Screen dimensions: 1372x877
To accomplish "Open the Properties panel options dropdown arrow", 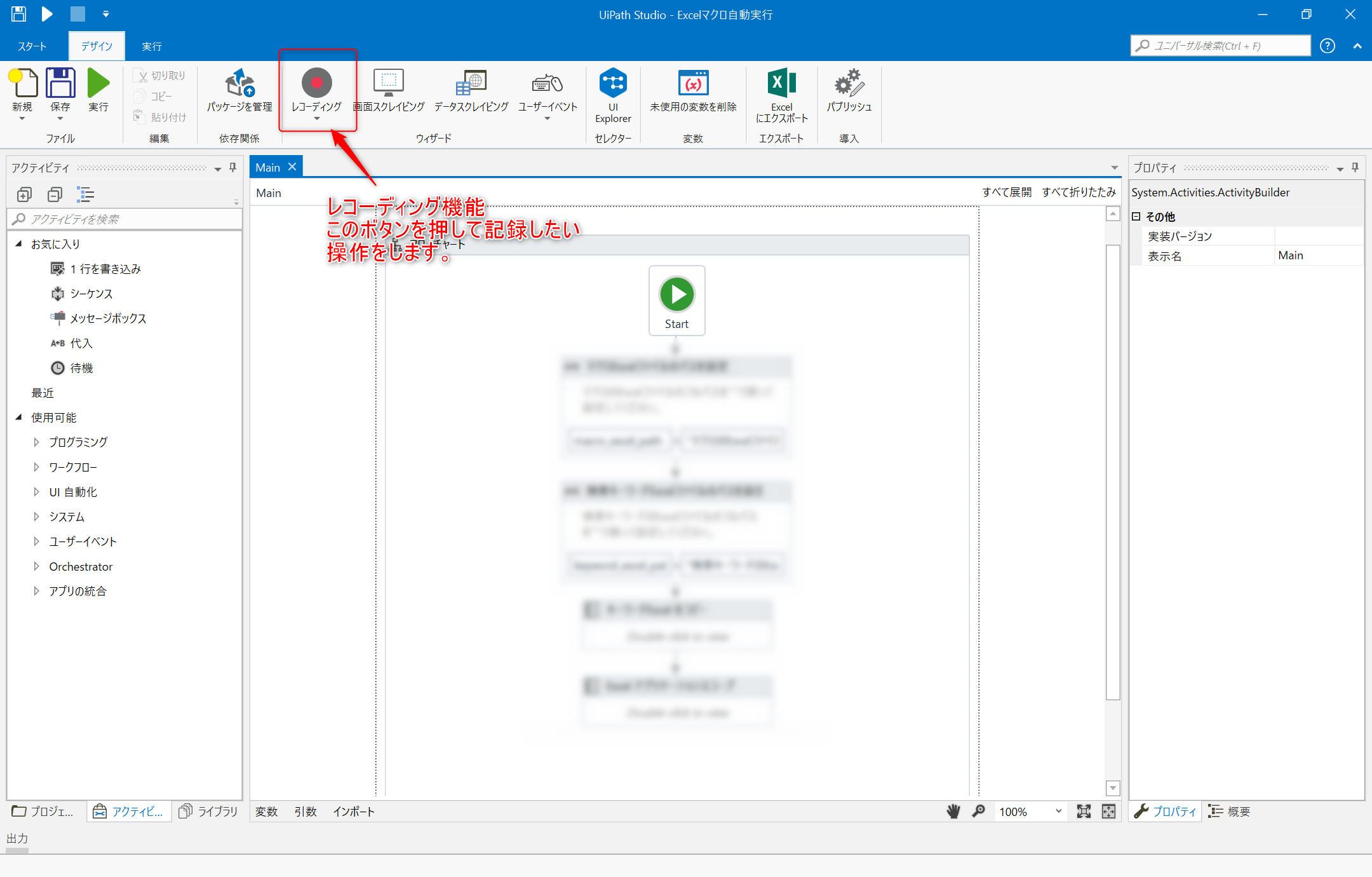I will 1340,169.
